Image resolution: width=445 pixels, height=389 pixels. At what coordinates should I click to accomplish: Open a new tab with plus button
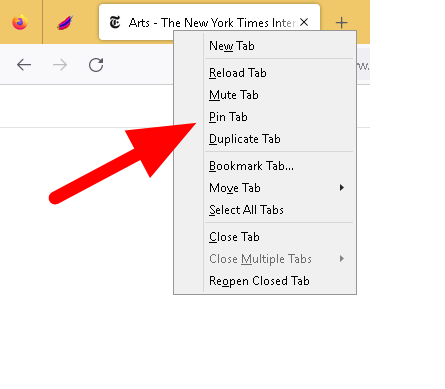coord(342,23)
